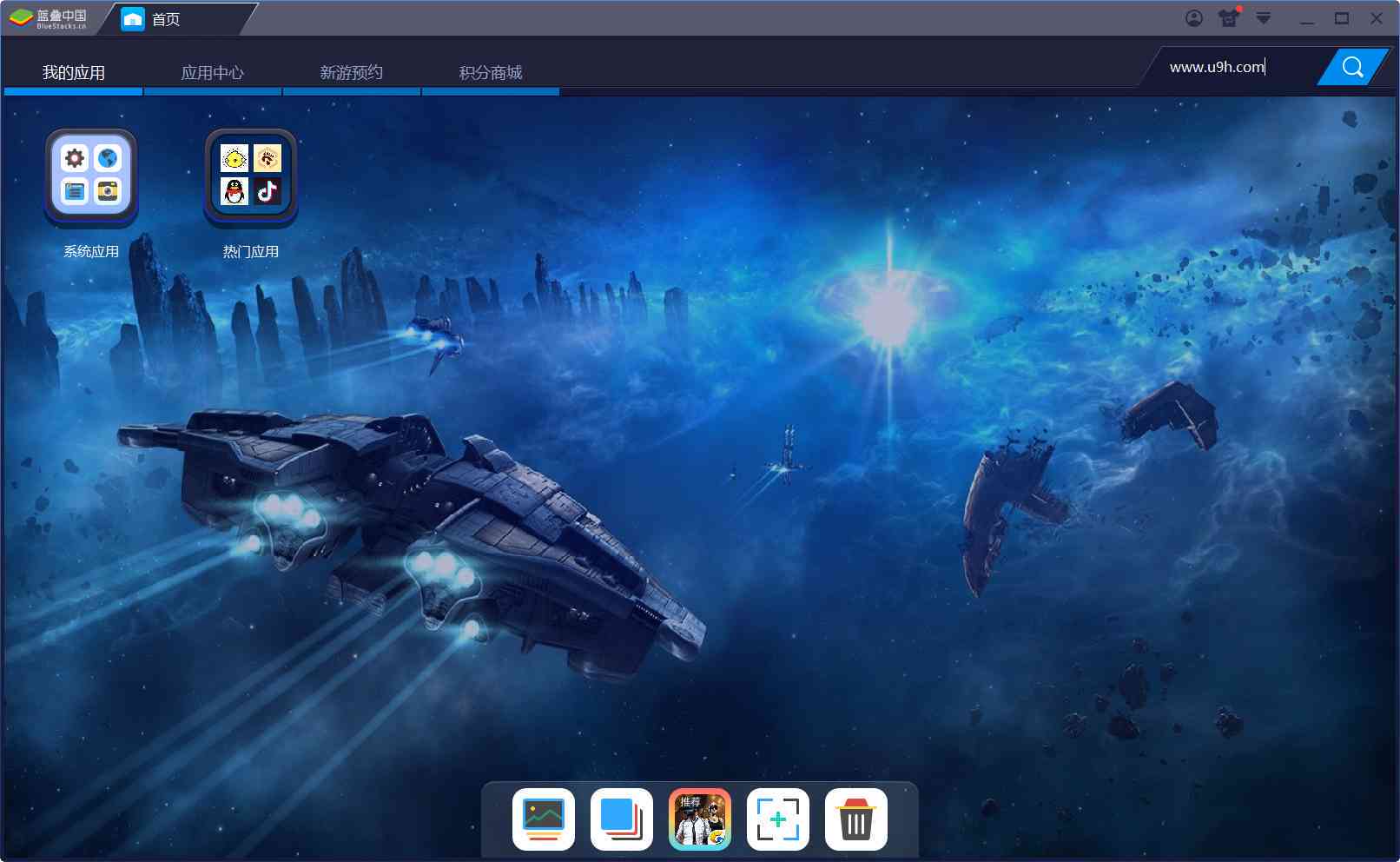Click the install APK plus-frame dock icon
Screen dimensions: 1400x862
[x=778, y=819]
